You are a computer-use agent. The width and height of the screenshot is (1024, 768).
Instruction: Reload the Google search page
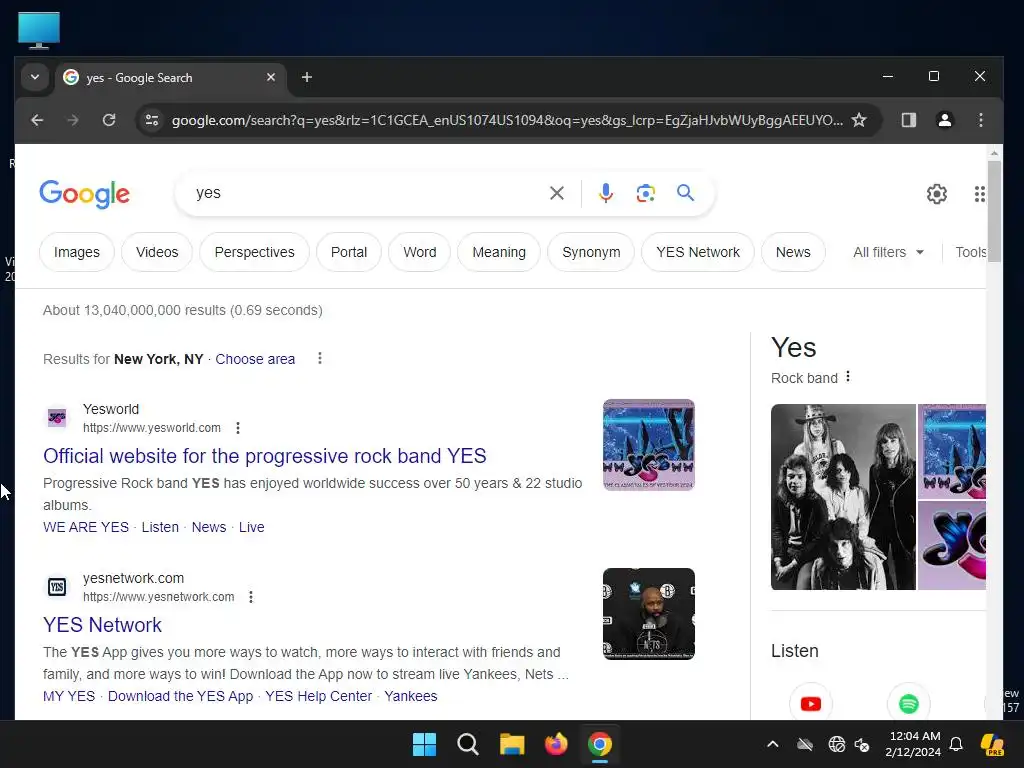coord(109,120)
